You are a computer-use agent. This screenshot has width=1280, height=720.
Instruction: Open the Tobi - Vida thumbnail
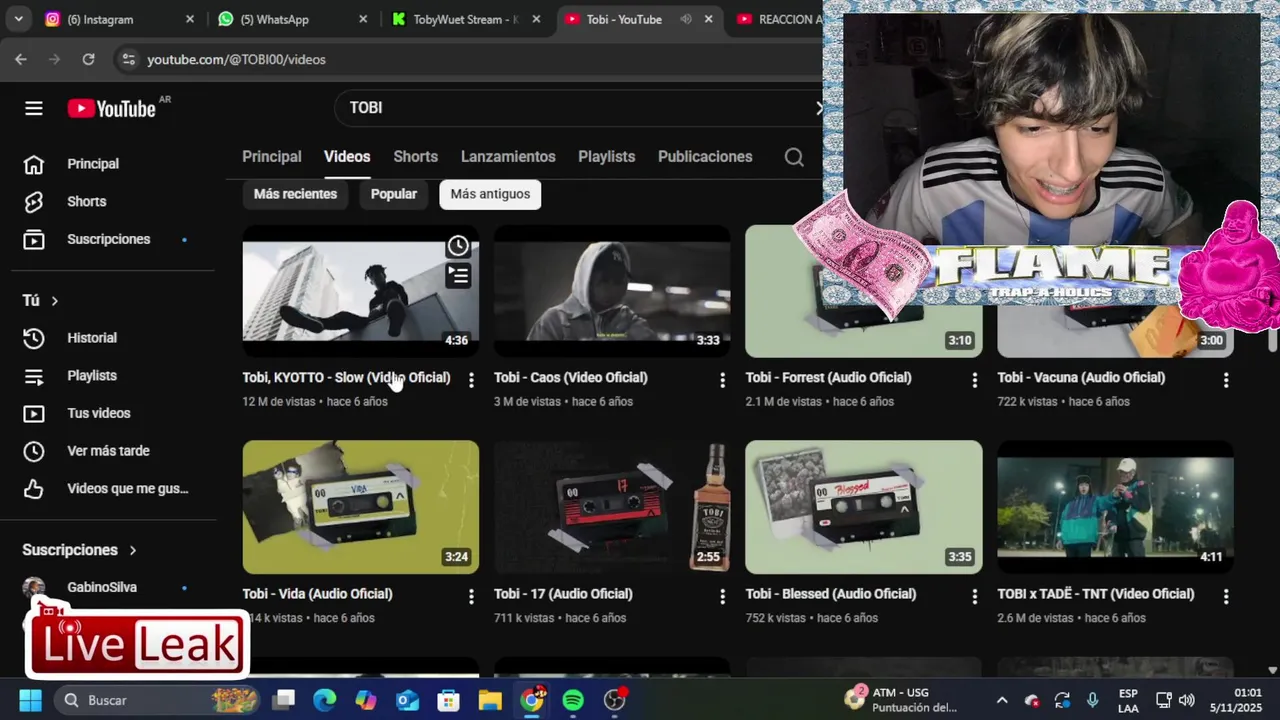pyautogui.click(x=361, y=507)
